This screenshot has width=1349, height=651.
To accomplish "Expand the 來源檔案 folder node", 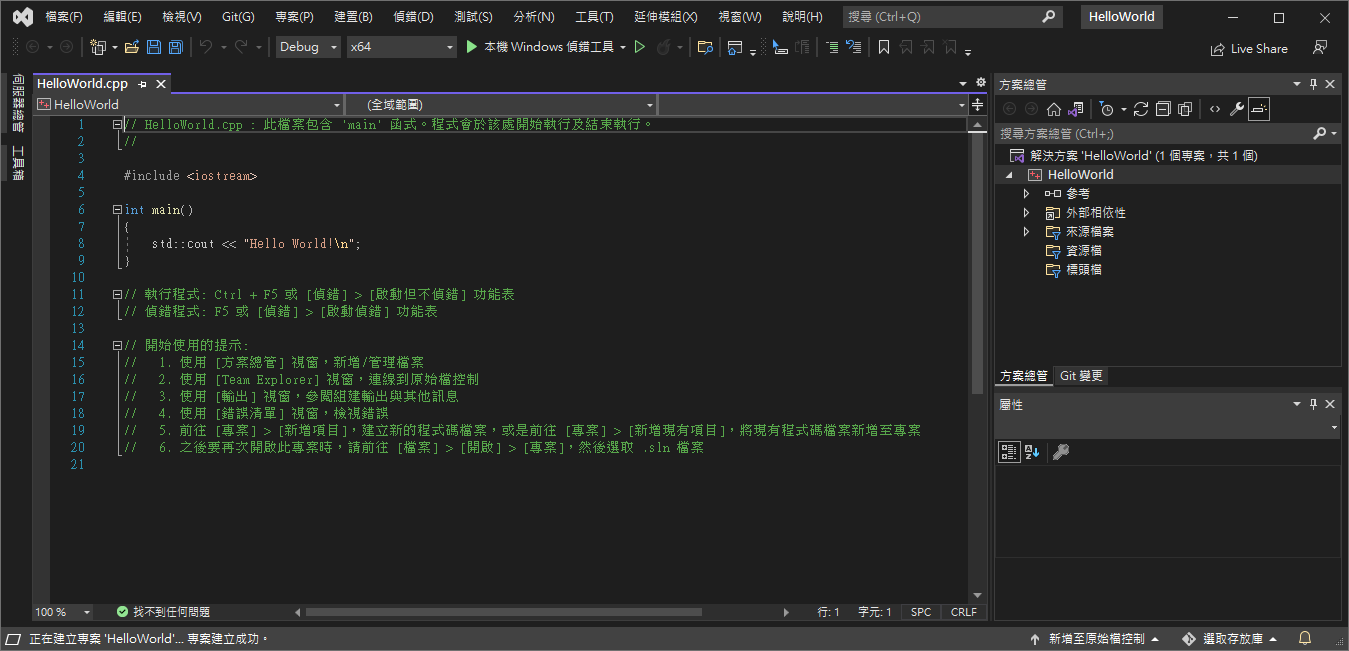I will click(x=1026, y=232).
